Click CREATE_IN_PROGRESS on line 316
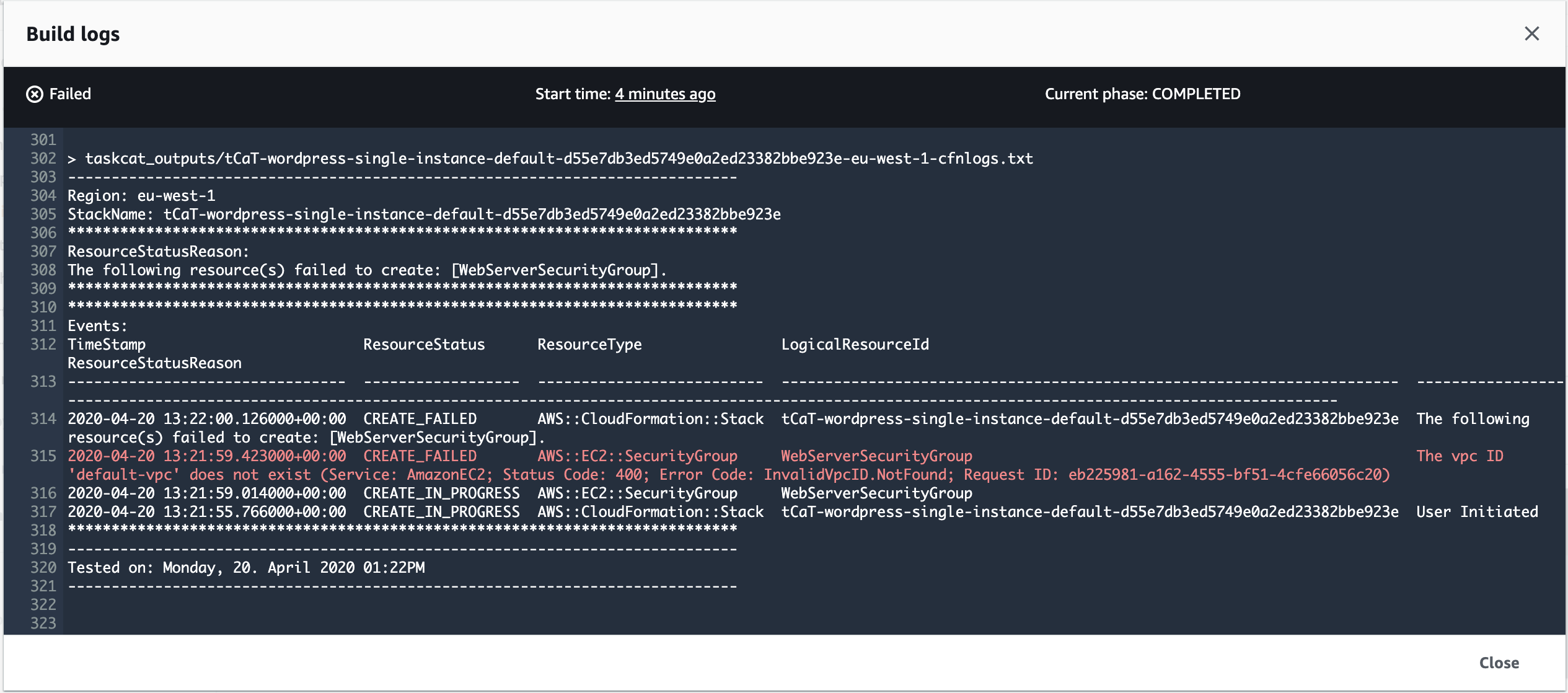 441,493
